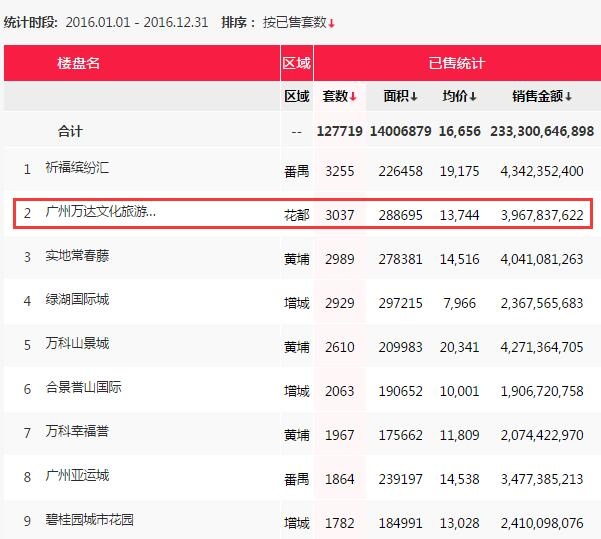
Task: Click 番禺 region of 广州亚运城
Action: 296,479
